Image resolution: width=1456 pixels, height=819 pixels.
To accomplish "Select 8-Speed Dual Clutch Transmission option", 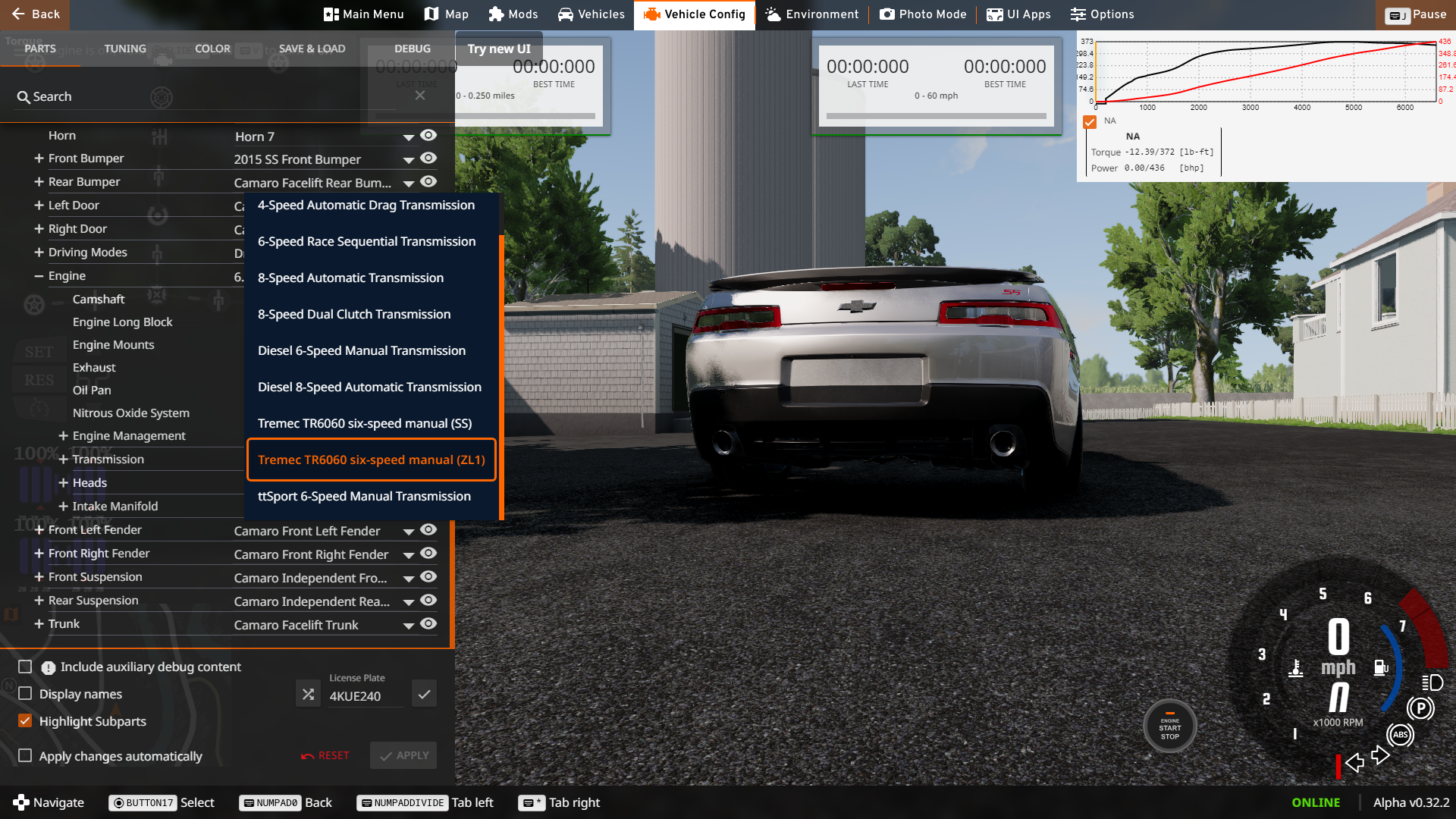I will pos(354,314).
